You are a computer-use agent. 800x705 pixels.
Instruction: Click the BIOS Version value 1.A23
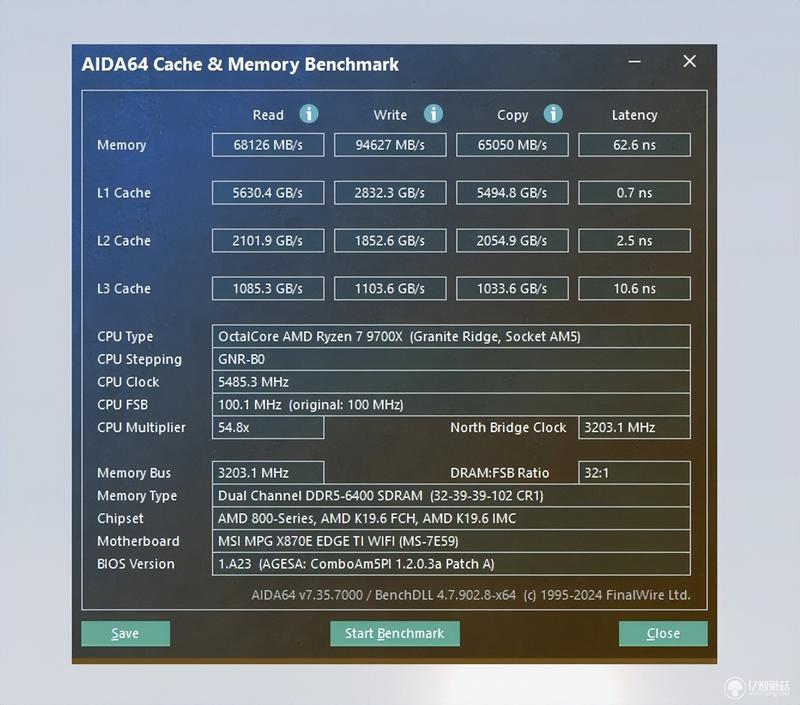click(451, 564)
